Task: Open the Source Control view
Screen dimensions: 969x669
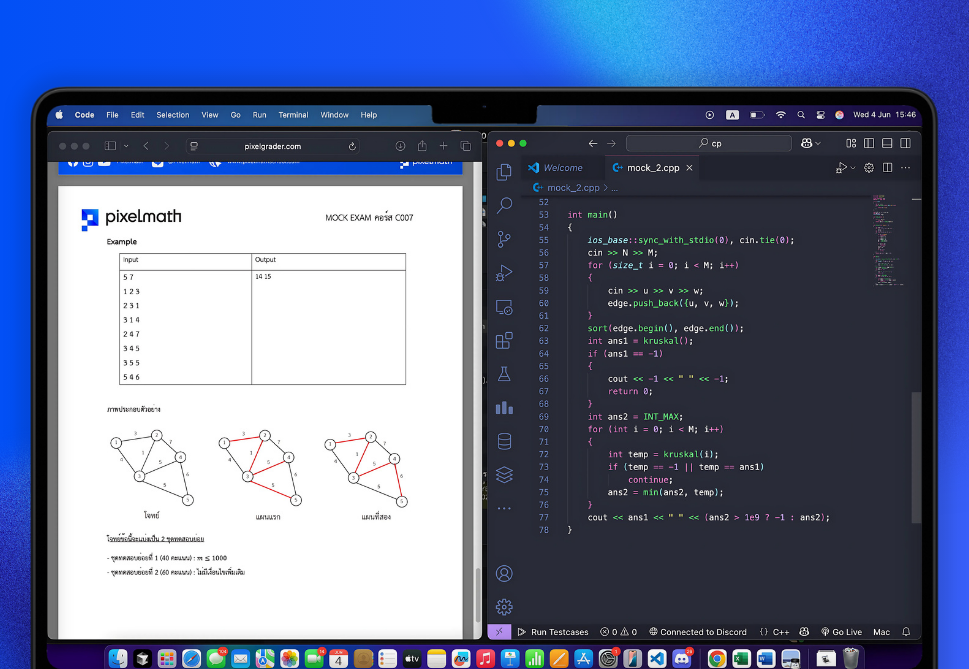Action: (504, 239)
